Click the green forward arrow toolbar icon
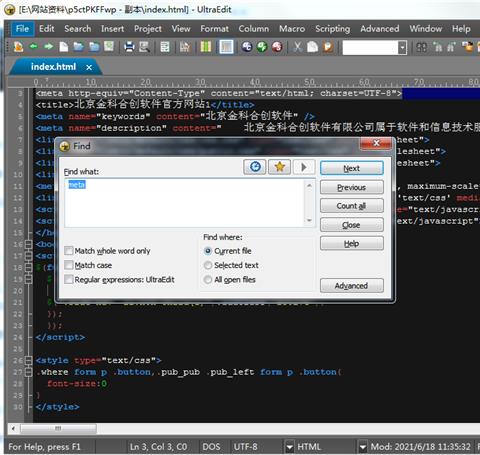The width and height of the screenshot is (480, 455). click(x=48, y=46)
